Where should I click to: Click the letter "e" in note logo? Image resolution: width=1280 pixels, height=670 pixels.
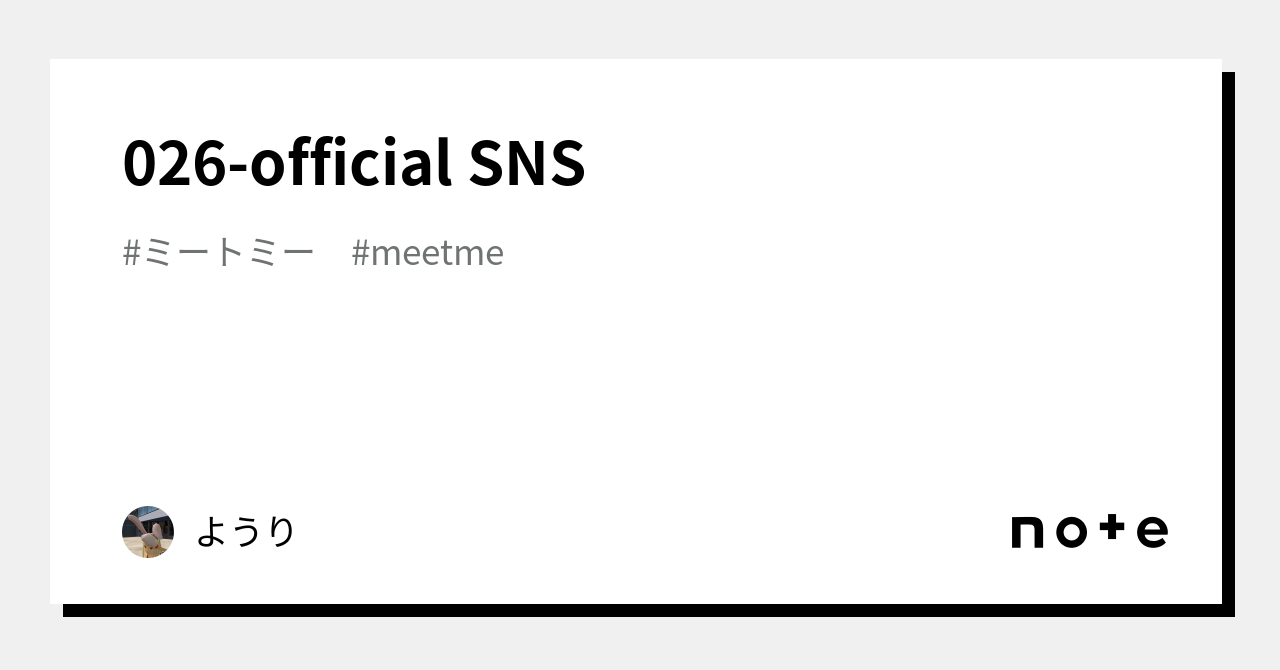coord(1152,532)
